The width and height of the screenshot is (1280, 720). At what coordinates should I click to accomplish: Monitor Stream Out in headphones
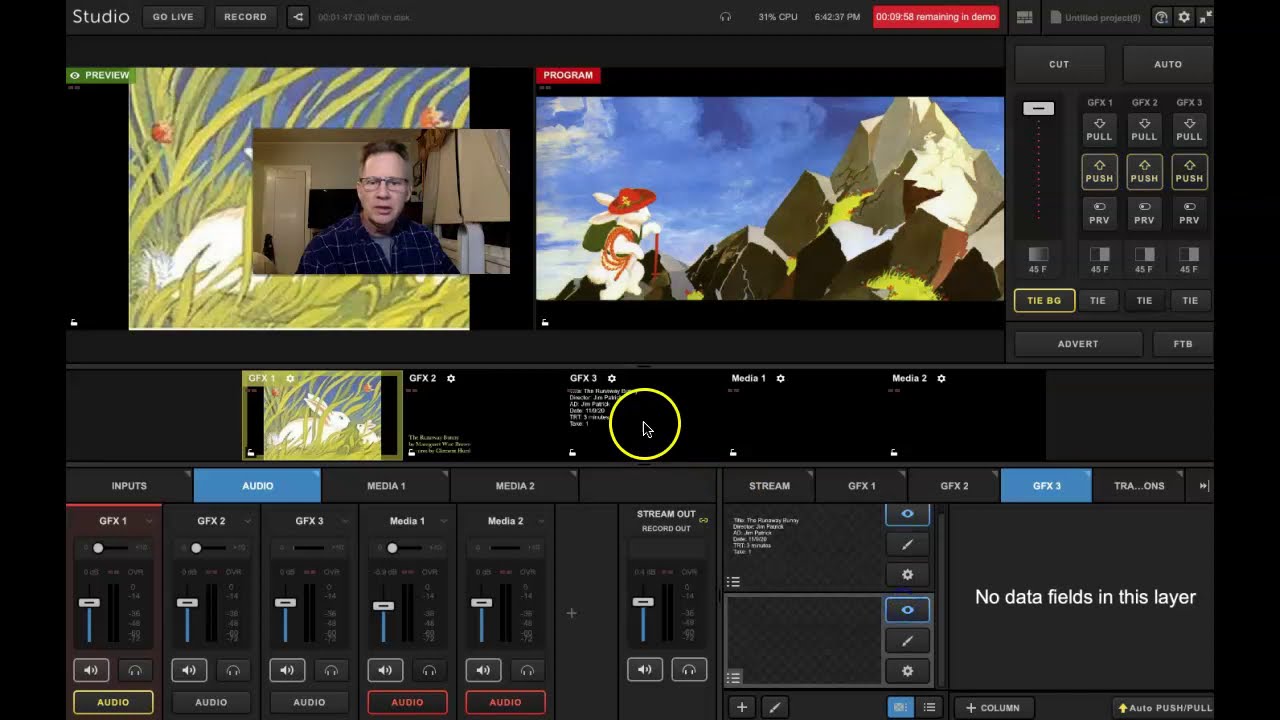click(689, 670)
